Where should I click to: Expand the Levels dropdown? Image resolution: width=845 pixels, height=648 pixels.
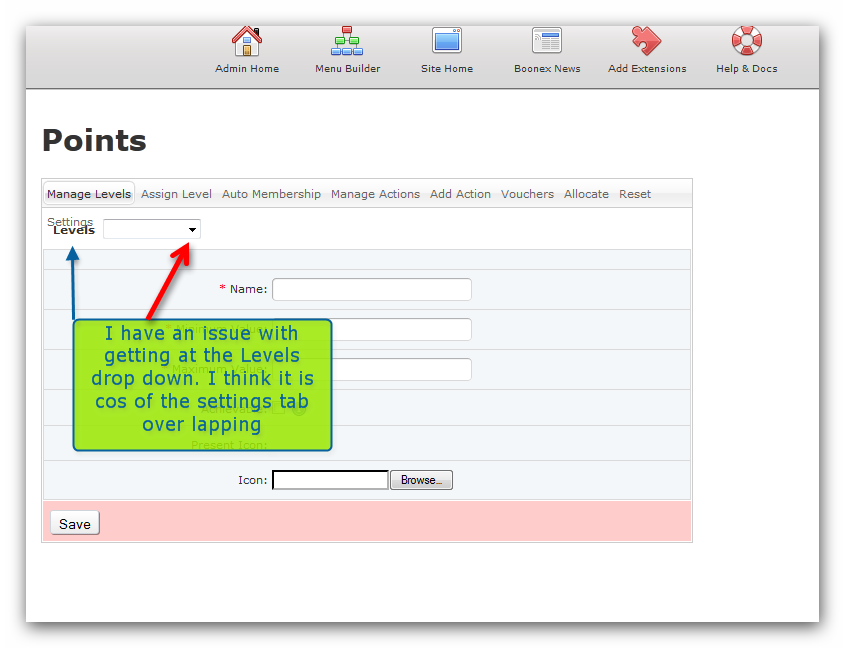coord(152,229)
